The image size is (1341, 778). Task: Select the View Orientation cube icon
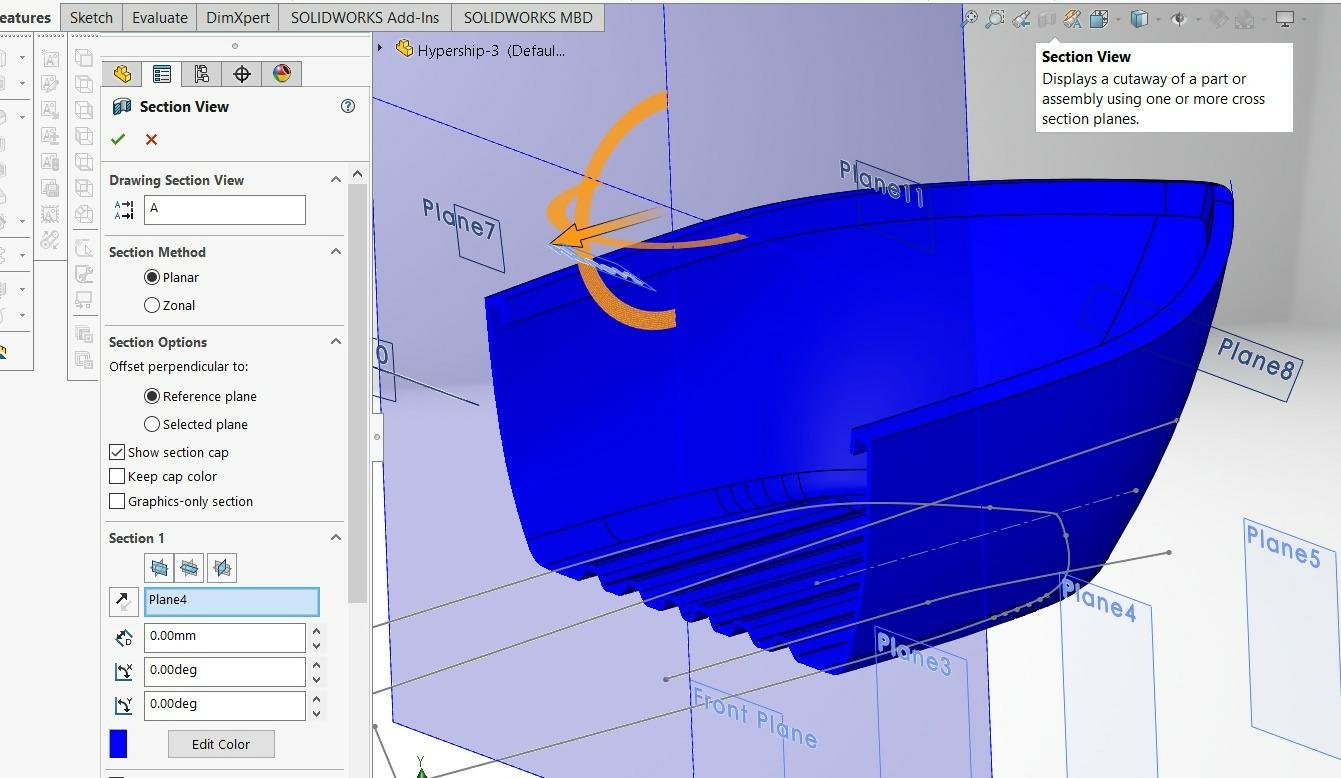[x=1138, y=18]
